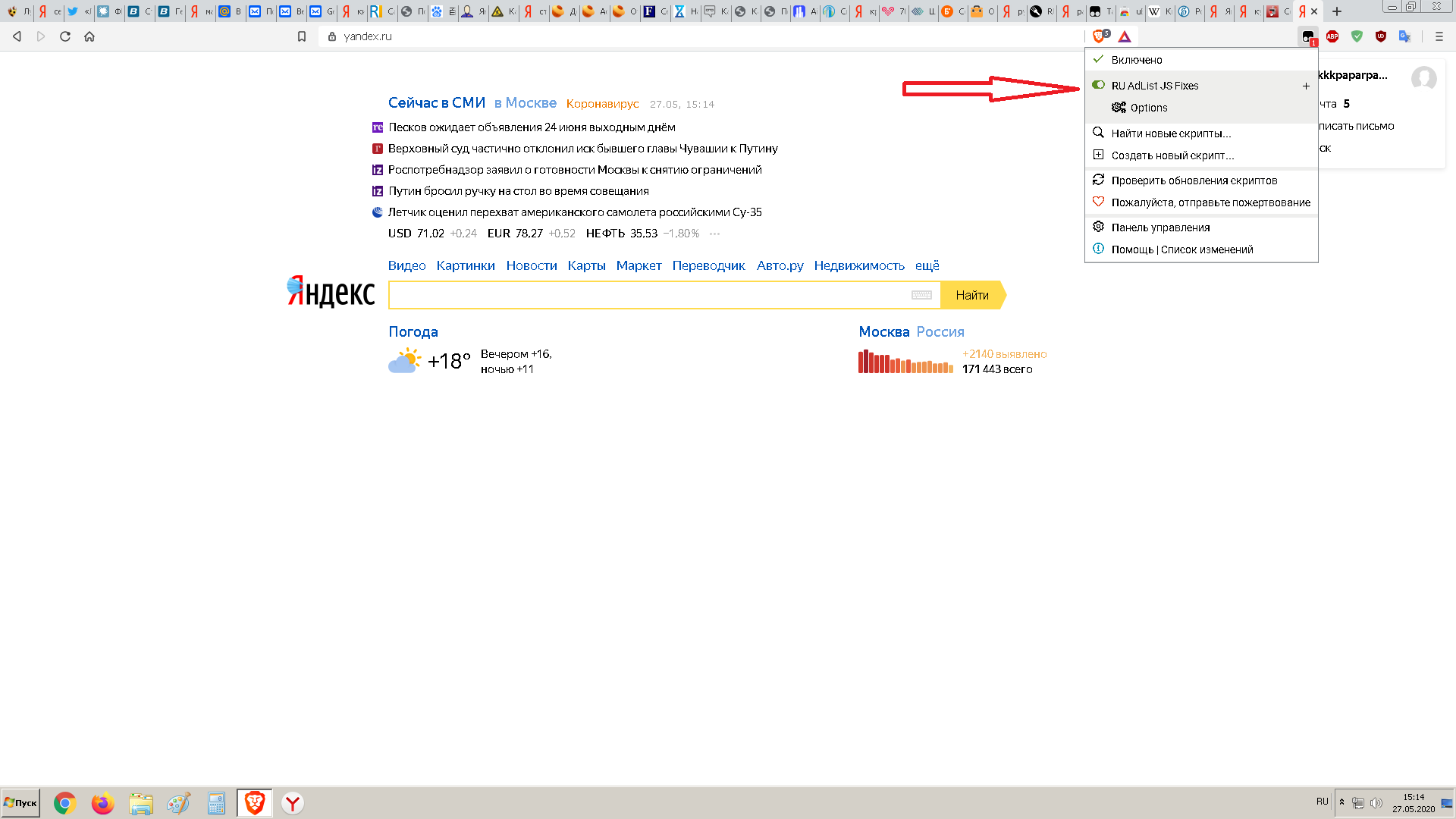1456x819 pixels.
Task: Click Москва location in COVID stats
Action: (x=883, y=331)
